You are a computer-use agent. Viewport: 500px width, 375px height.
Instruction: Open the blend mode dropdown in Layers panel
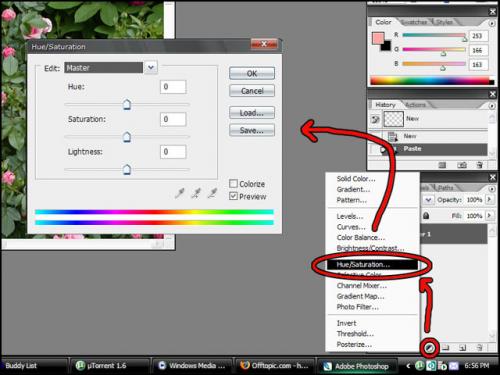tap(428, 200)
